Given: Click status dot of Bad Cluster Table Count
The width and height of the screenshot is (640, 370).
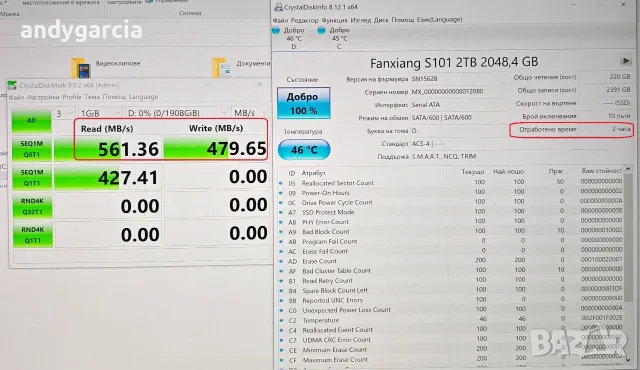Looking at the screenshot, I should pyautogui.click(x=281, y=271).
